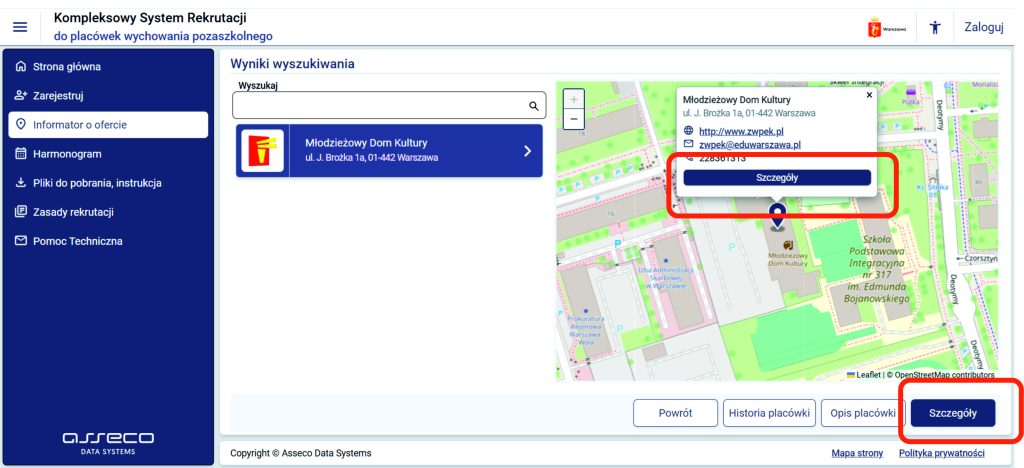Click the Wyszukaj search field

point(389,105)
